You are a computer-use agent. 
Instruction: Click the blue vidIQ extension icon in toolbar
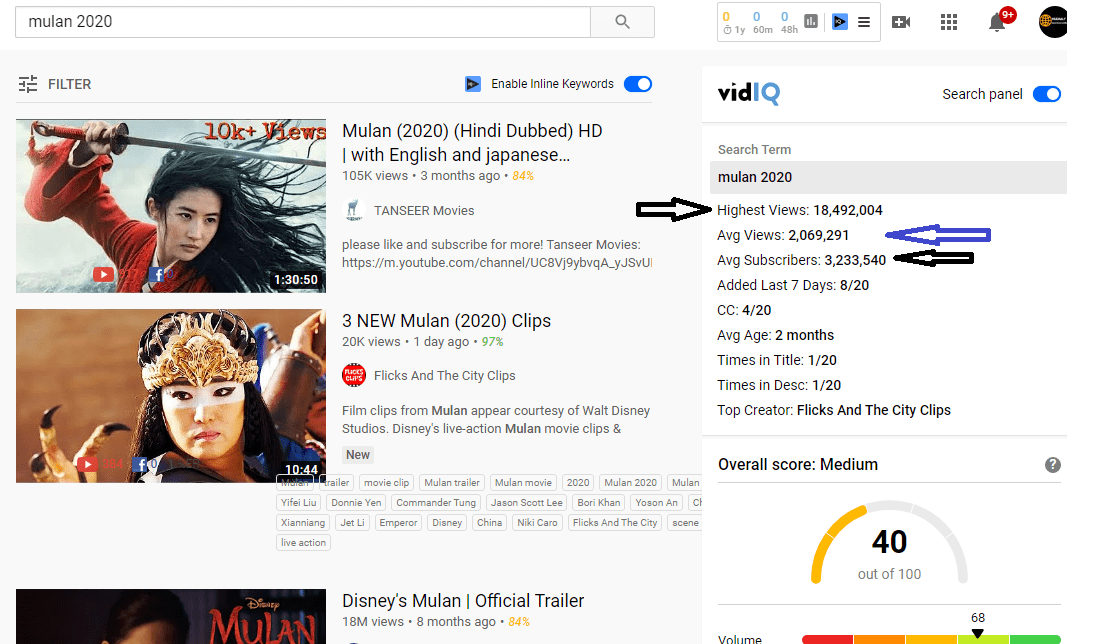pos(840,22)
